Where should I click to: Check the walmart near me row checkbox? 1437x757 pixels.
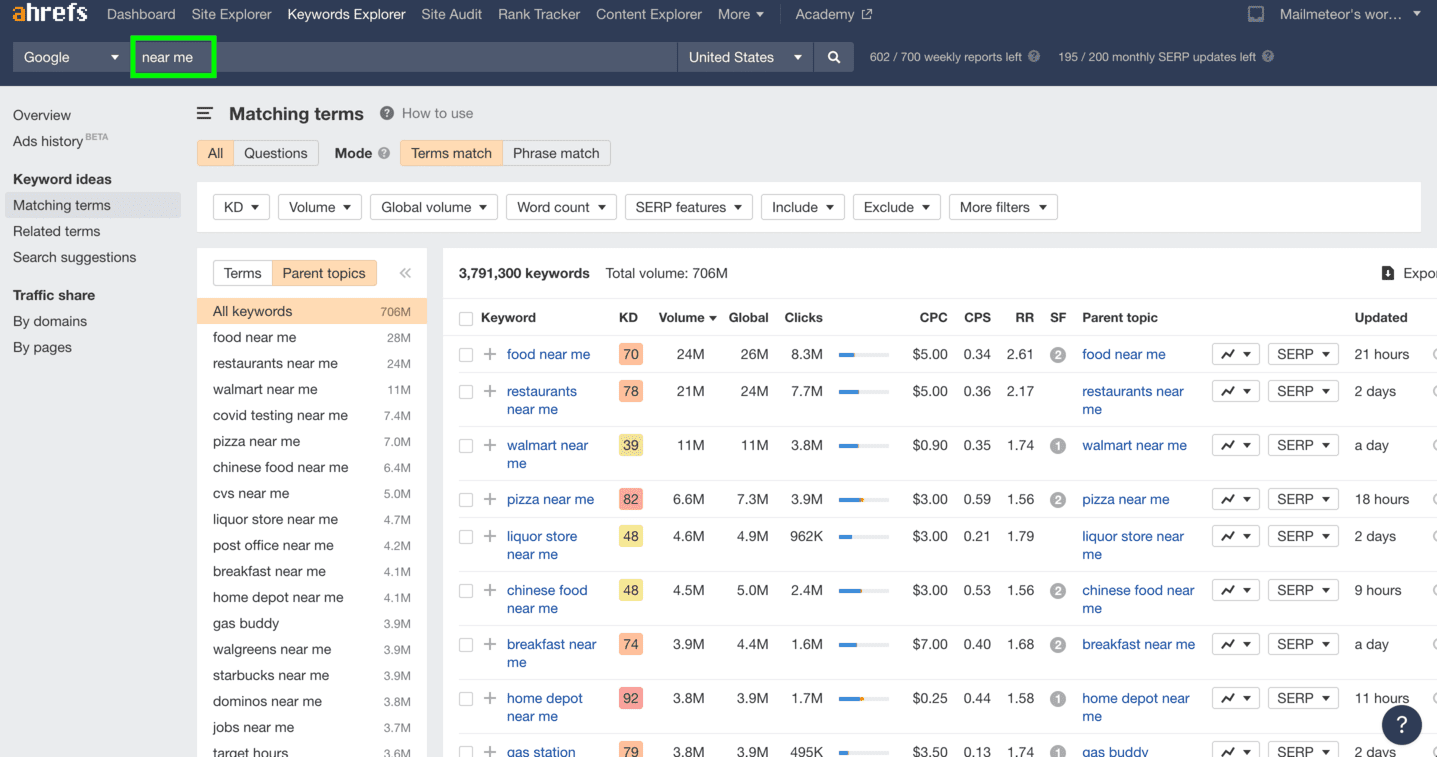click(x=465, y=445)
